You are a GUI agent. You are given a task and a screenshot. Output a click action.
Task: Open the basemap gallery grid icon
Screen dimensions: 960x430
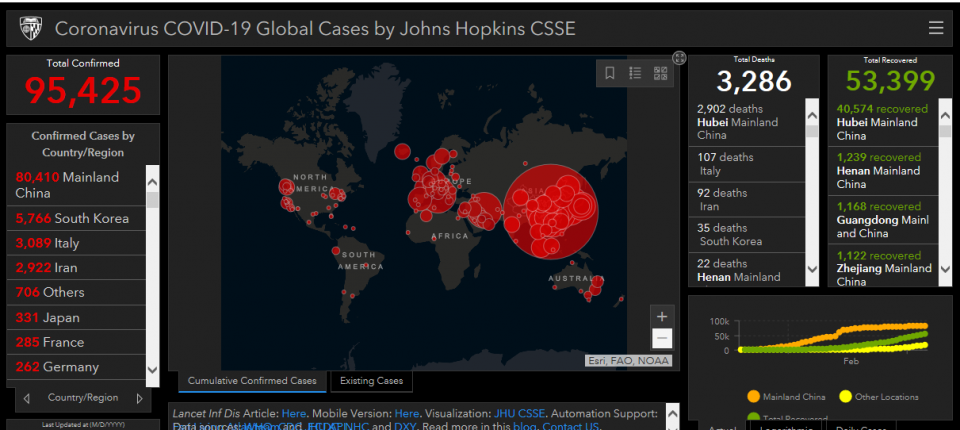(x=660, y=73)
